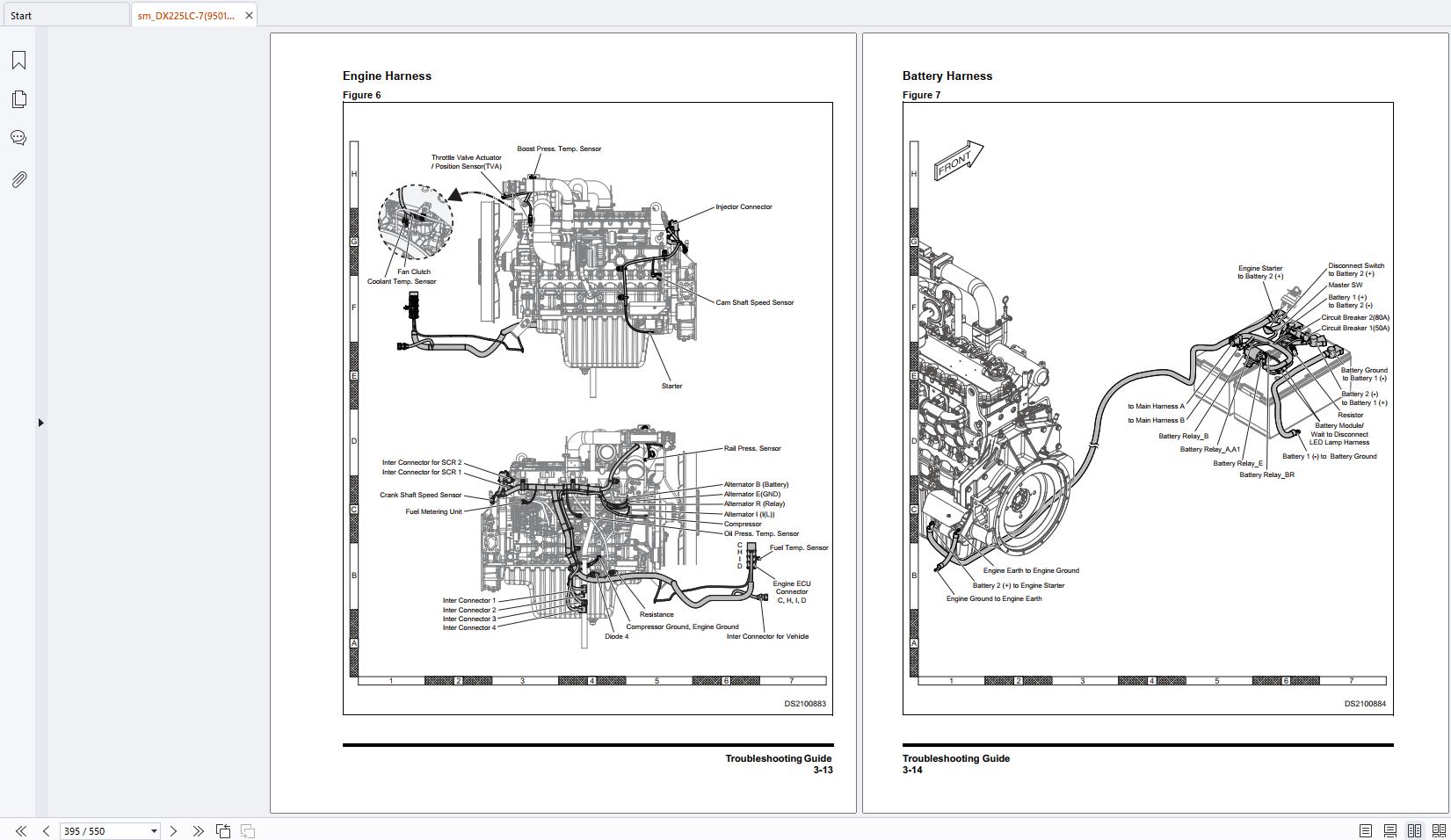Click the to Main Harness A label

[1156, 406]
